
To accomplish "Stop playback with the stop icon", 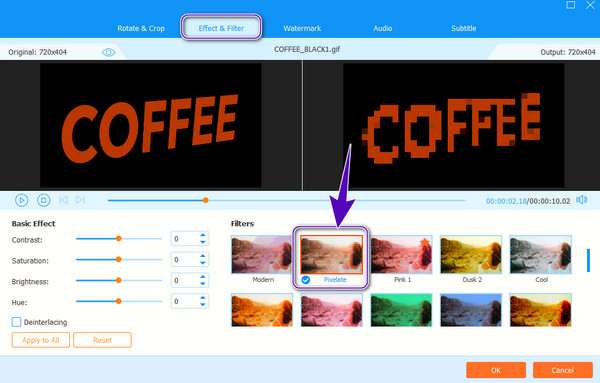I will click(44, 200).
